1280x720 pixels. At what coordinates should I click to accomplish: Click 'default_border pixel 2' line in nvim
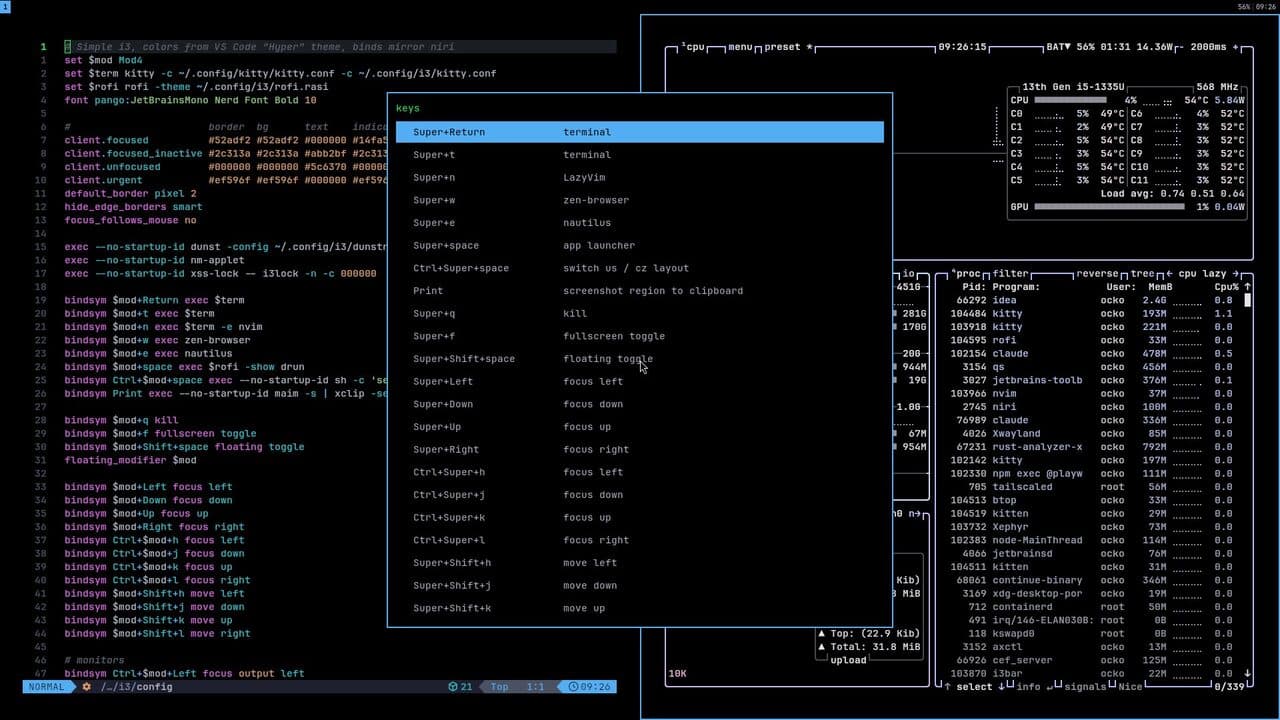coord(131,193)
